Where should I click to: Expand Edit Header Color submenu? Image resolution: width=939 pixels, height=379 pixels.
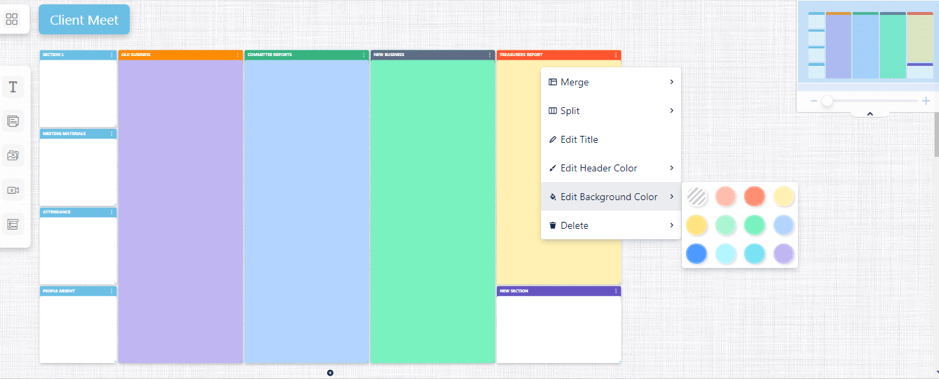point(611,168)
